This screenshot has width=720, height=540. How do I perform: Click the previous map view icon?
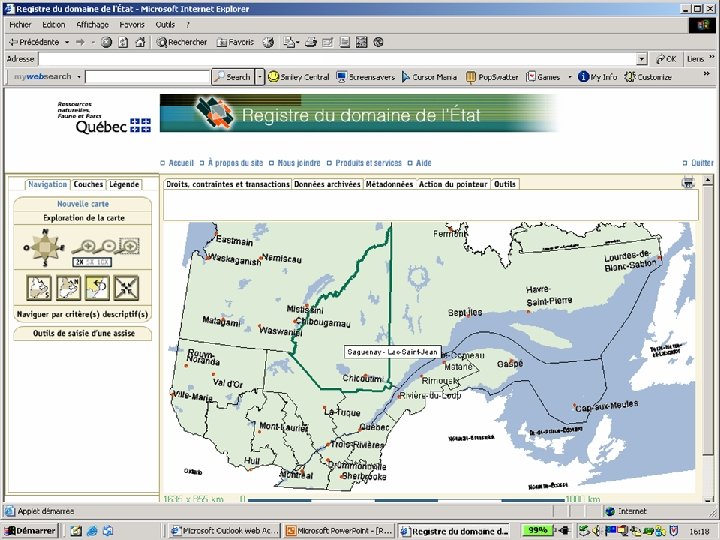(x=97, y=288)
